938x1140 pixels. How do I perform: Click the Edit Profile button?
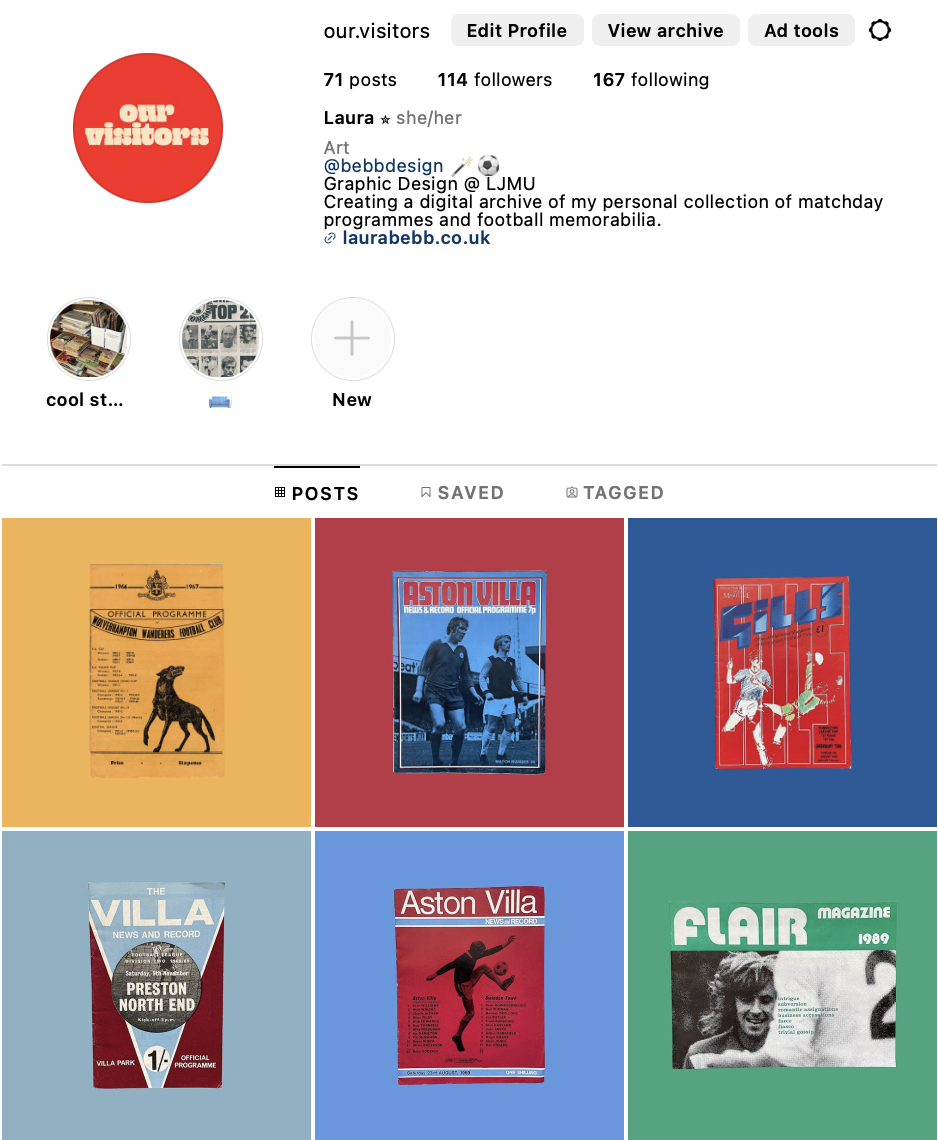tap(517, 31)
